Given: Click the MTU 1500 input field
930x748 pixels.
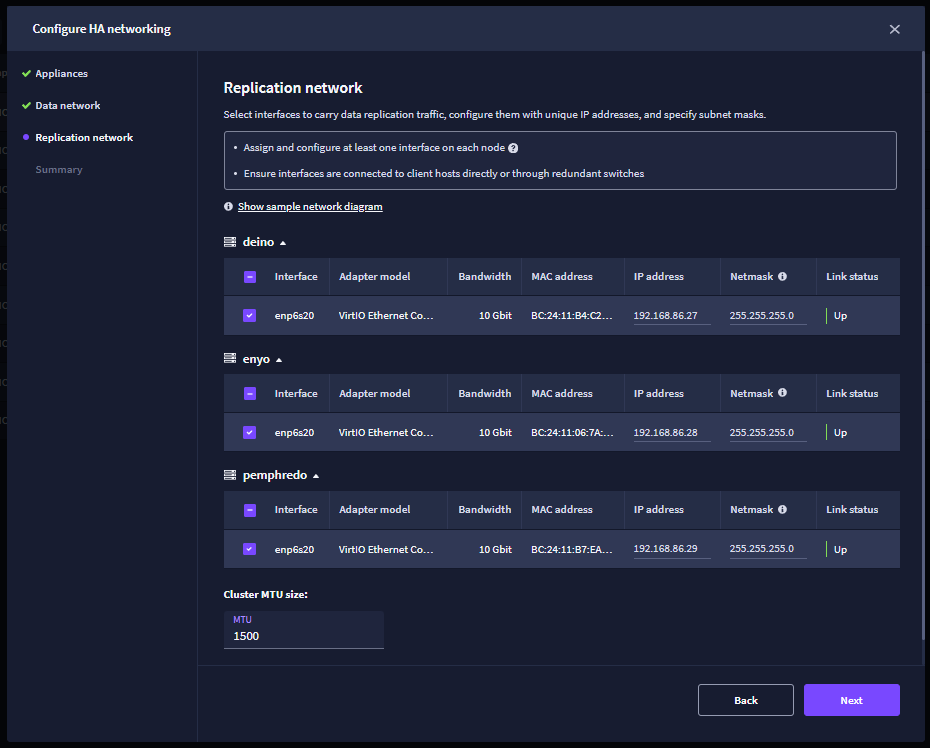Looking at the screenshot, I should click(304, 630).
